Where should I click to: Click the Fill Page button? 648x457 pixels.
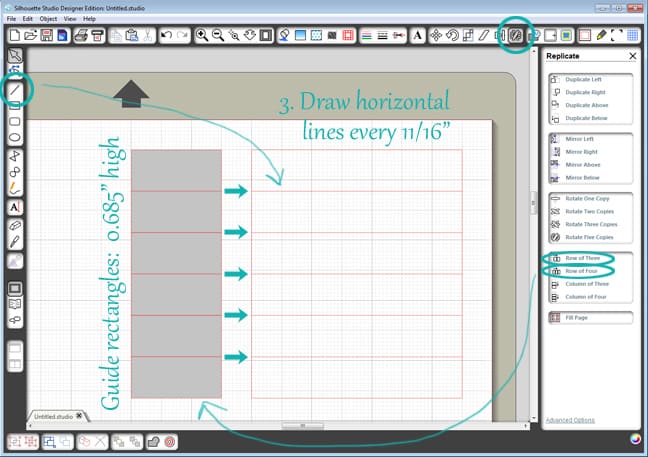tap(591, 318)
